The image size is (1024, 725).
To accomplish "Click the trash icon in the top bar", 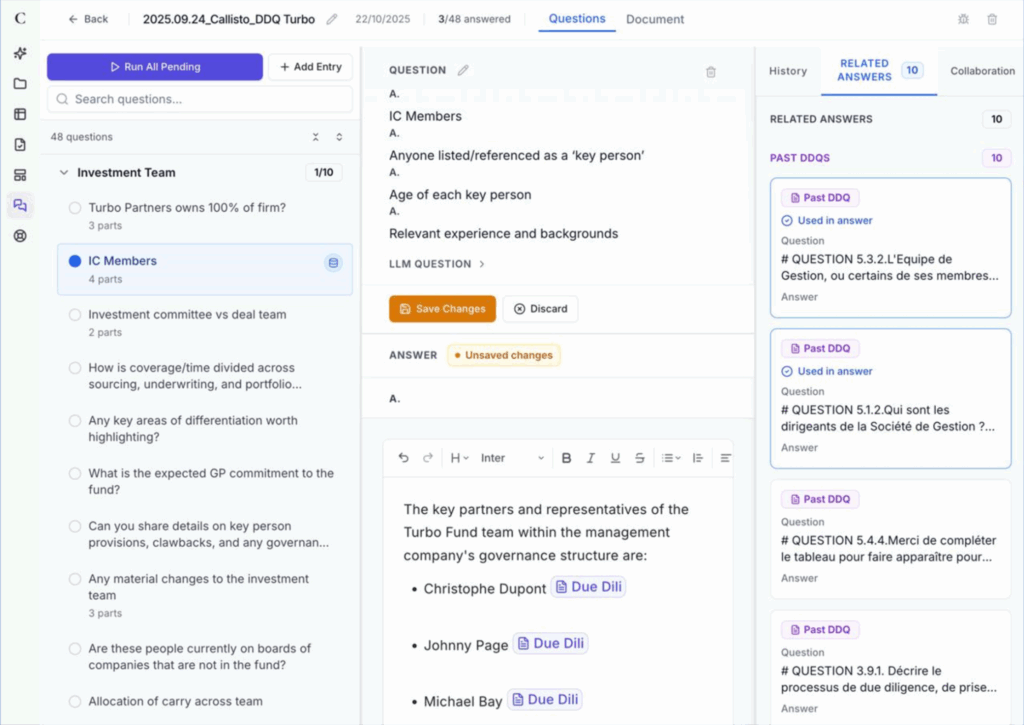I will point(992,19).
